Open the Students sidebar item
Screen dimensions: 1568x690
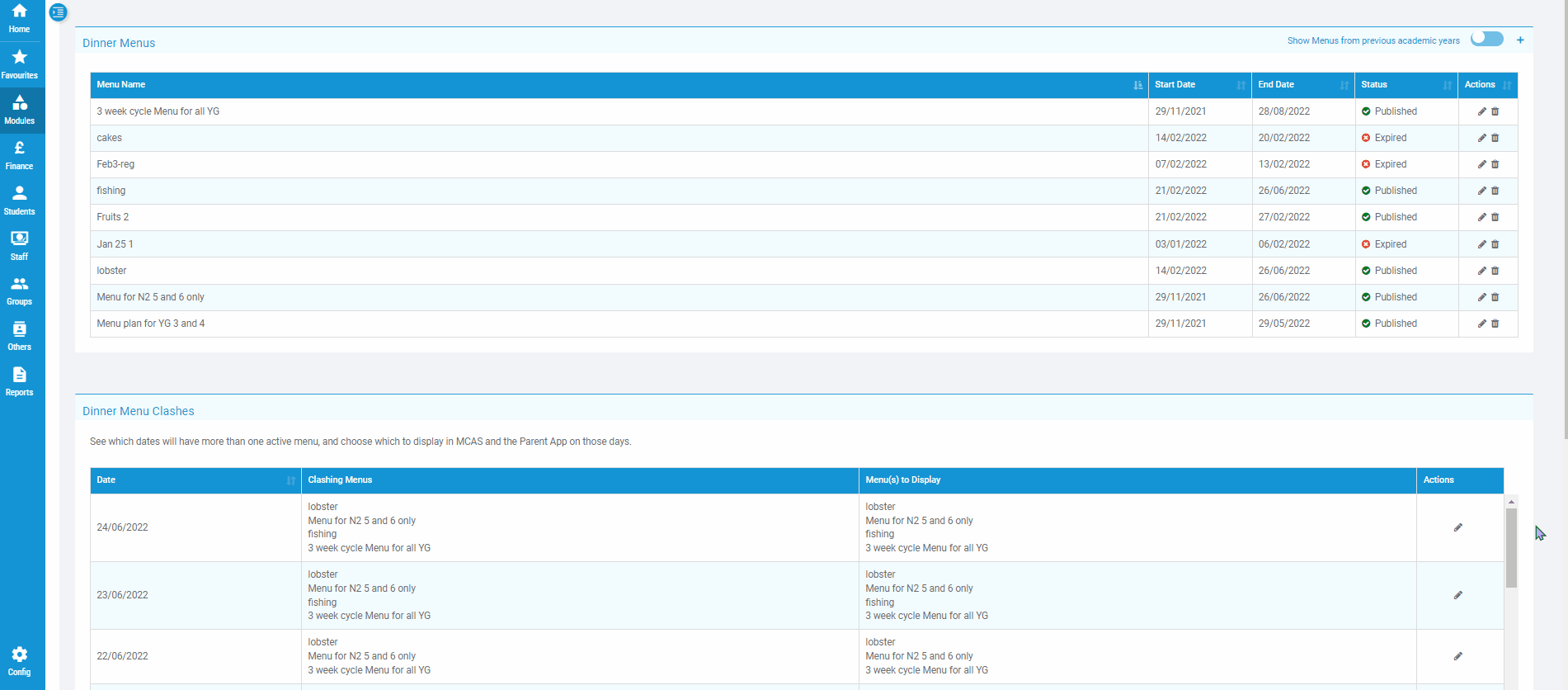click(20, 201)
